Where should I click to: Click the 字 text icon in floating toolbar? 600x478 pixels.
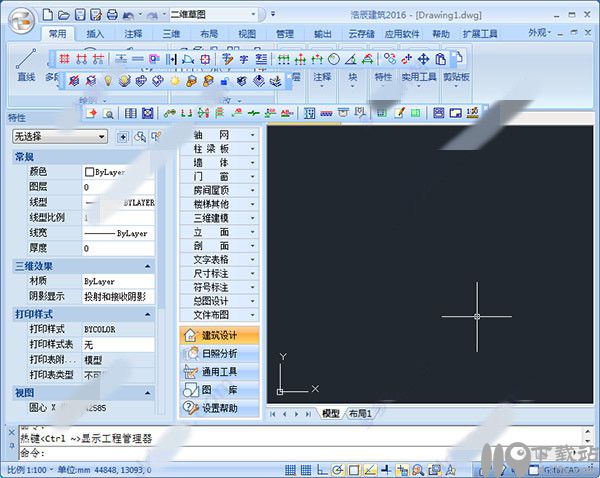tap(244, 59)
